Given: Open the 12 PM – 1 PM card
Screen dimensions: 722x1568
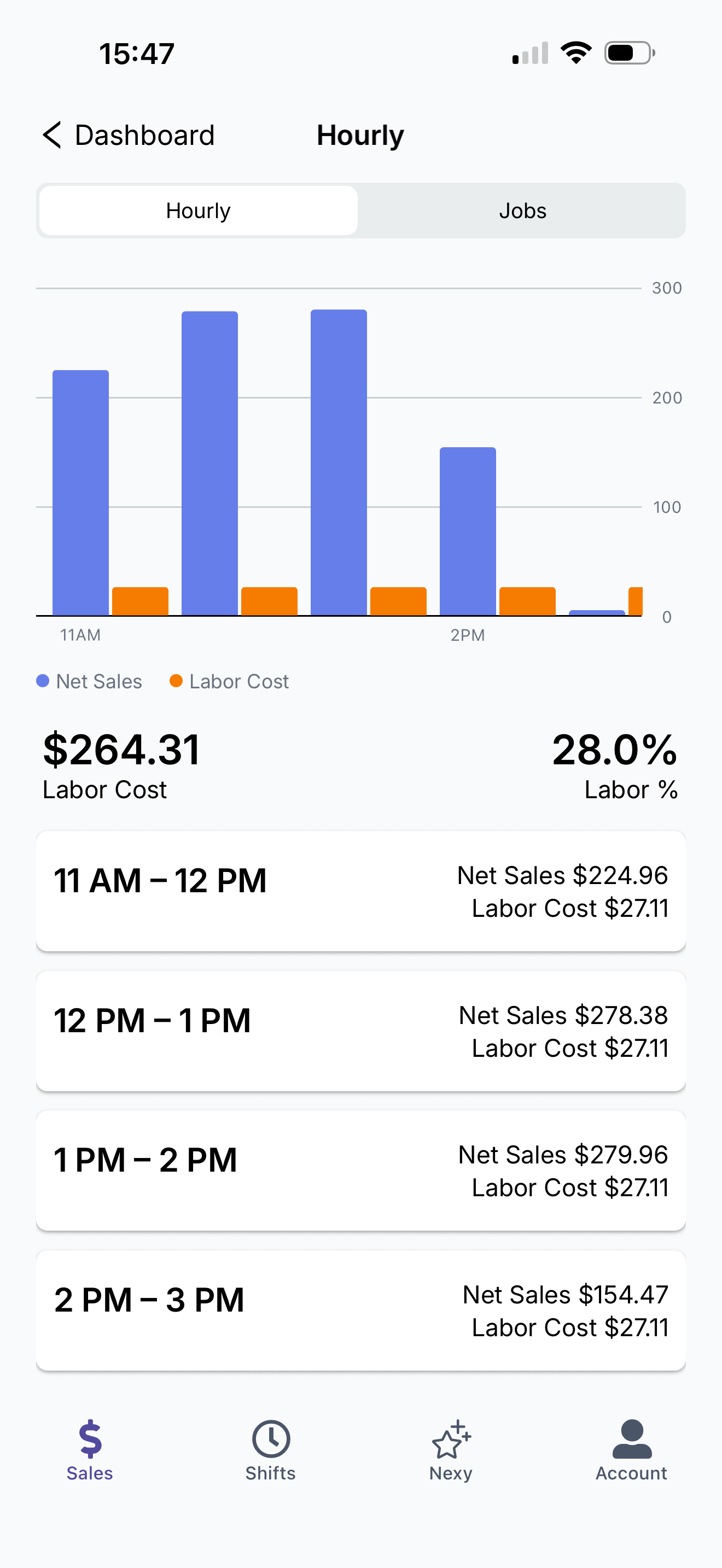Looking at the screenshot, I should (360, 1031).
